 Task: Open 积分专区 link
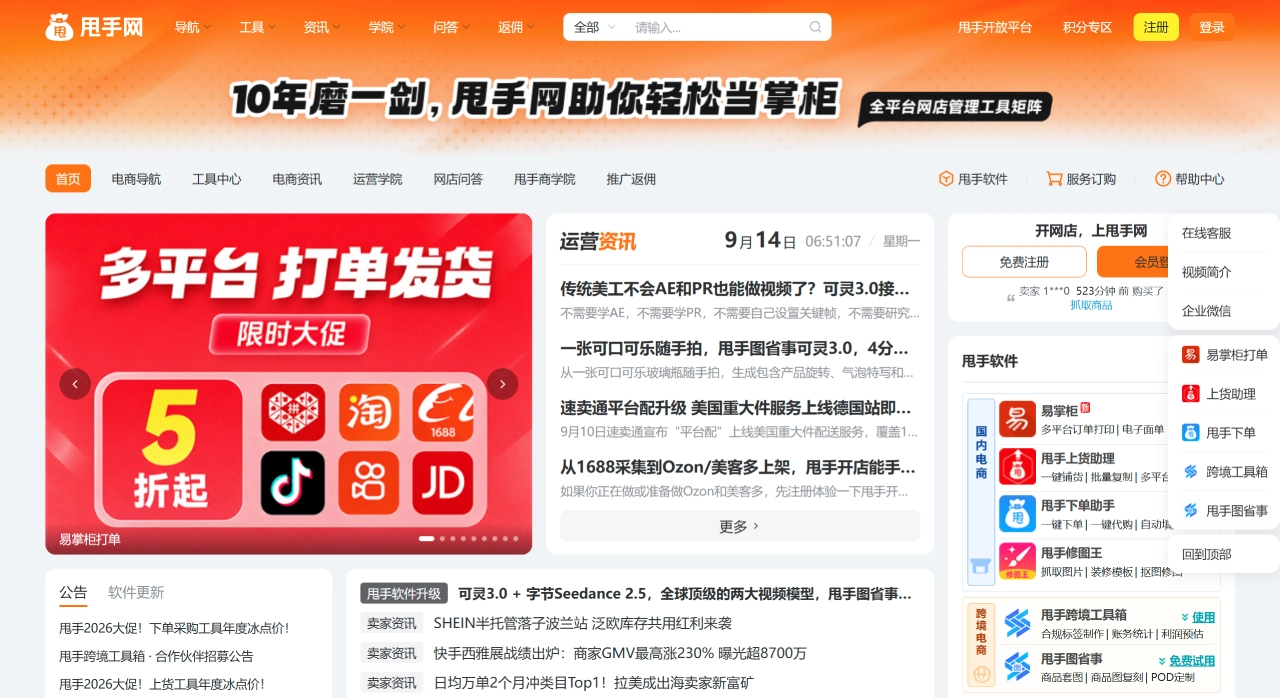click(x=1088, y=27)
